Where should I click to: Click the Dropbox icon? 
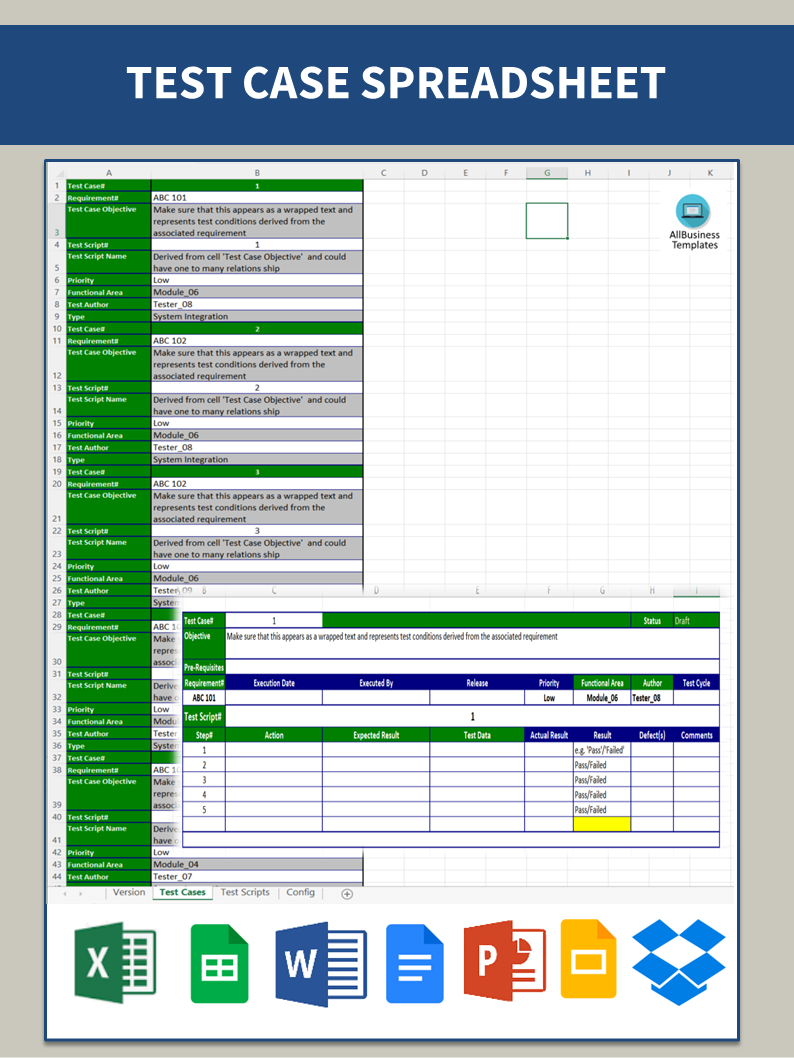(x=679, y=962)
